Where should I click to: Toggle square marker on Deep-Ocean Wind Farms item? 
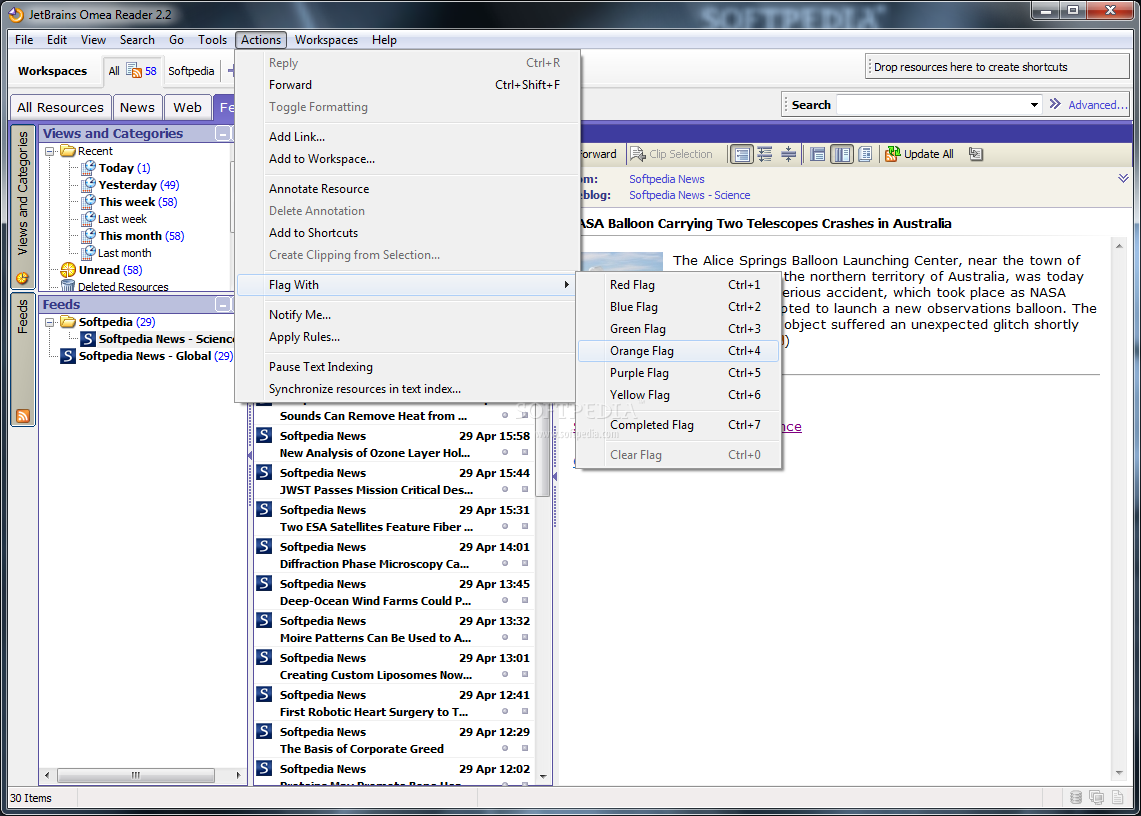(x=525, y=601)
